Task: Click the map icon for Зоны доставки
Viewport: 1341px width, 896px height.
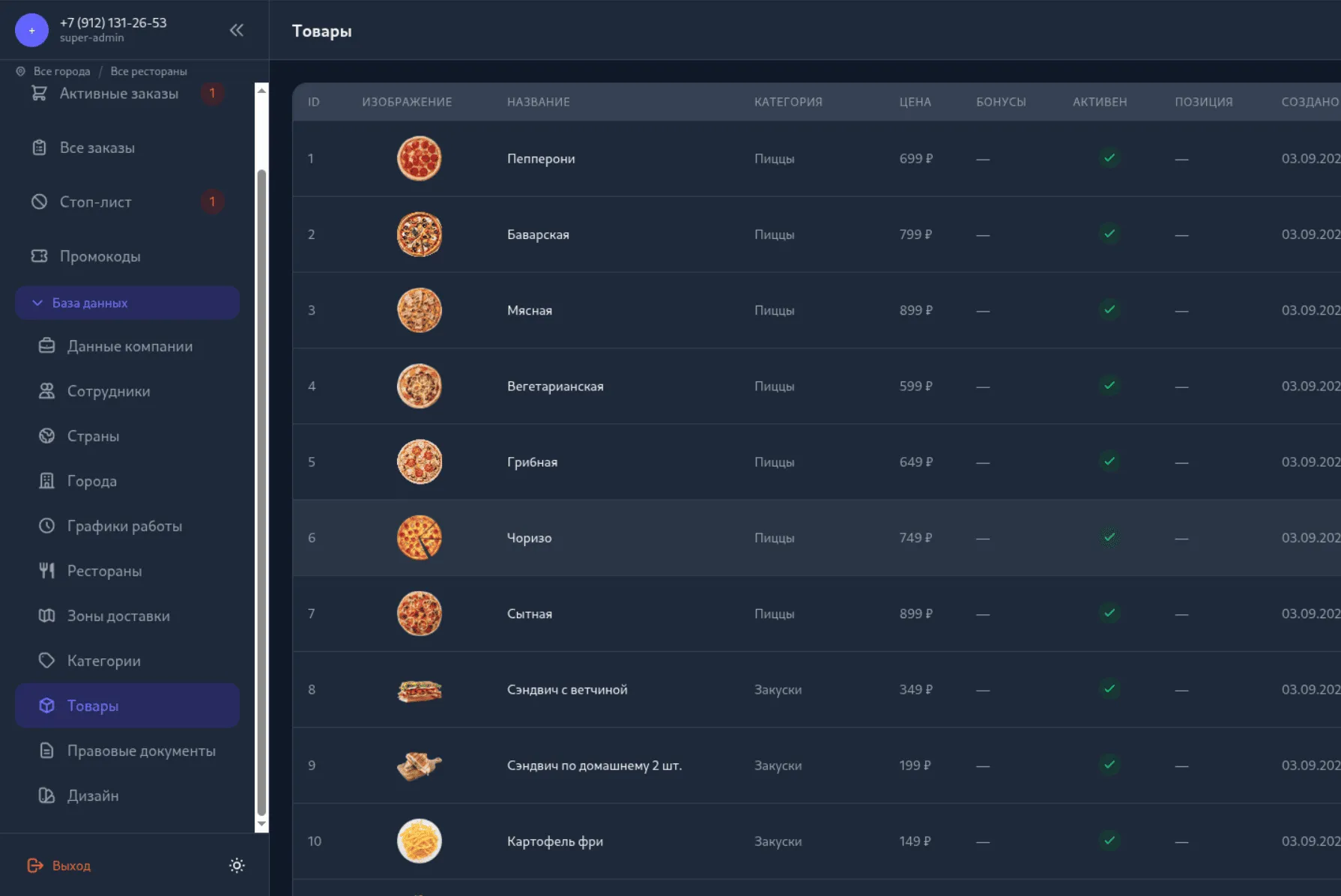Action: point(46,616)
